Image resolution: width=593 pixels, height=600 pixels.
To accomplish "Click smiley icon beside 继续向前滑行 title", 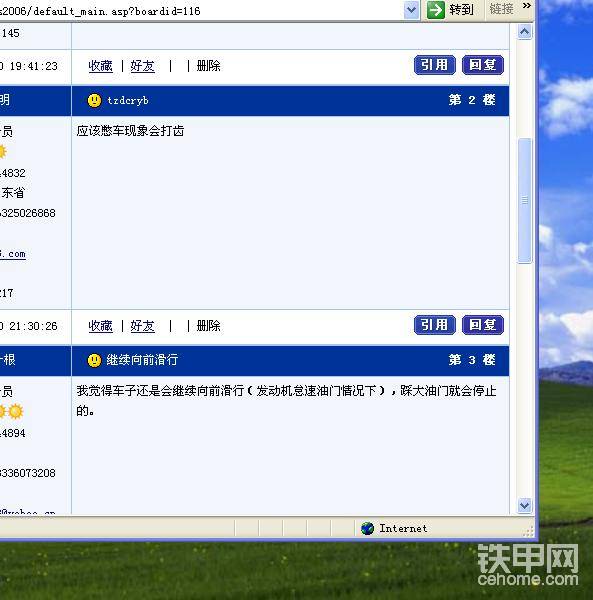I will pos(94,360).
